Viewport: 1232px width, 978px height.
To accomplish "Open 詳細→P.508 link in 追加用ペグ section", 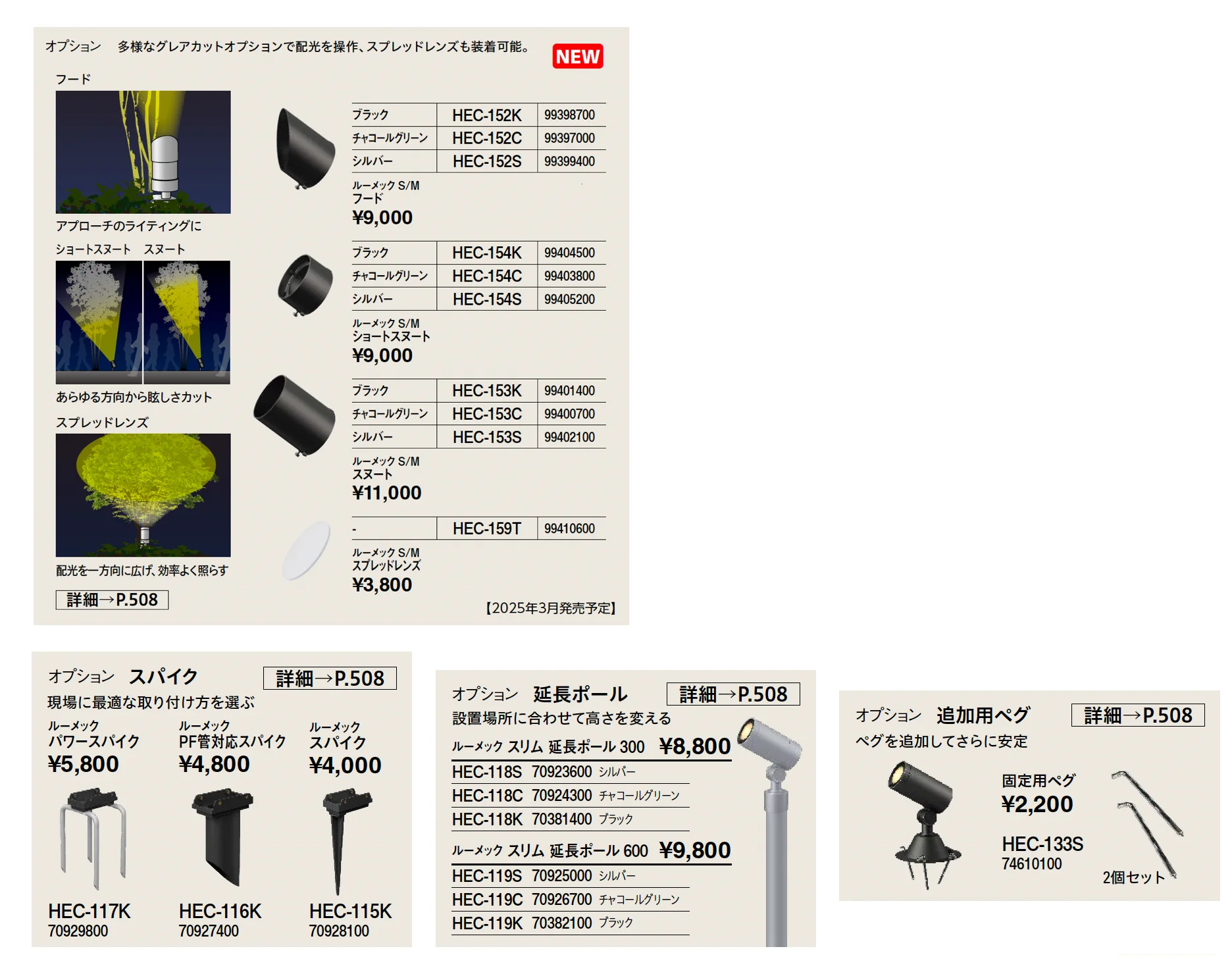I will (1138, 715).
